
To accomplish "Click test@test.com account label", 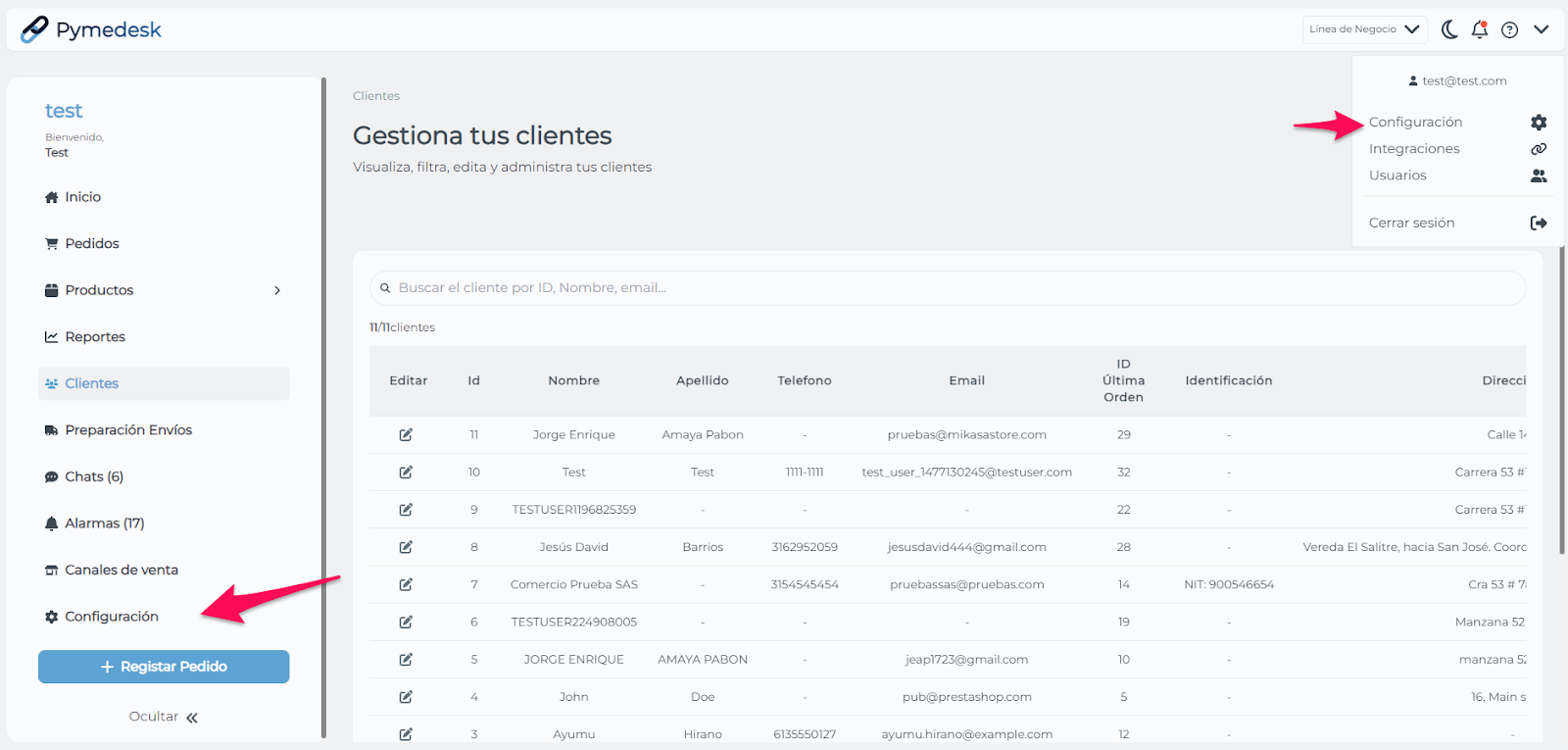I will click(1457, 81).
